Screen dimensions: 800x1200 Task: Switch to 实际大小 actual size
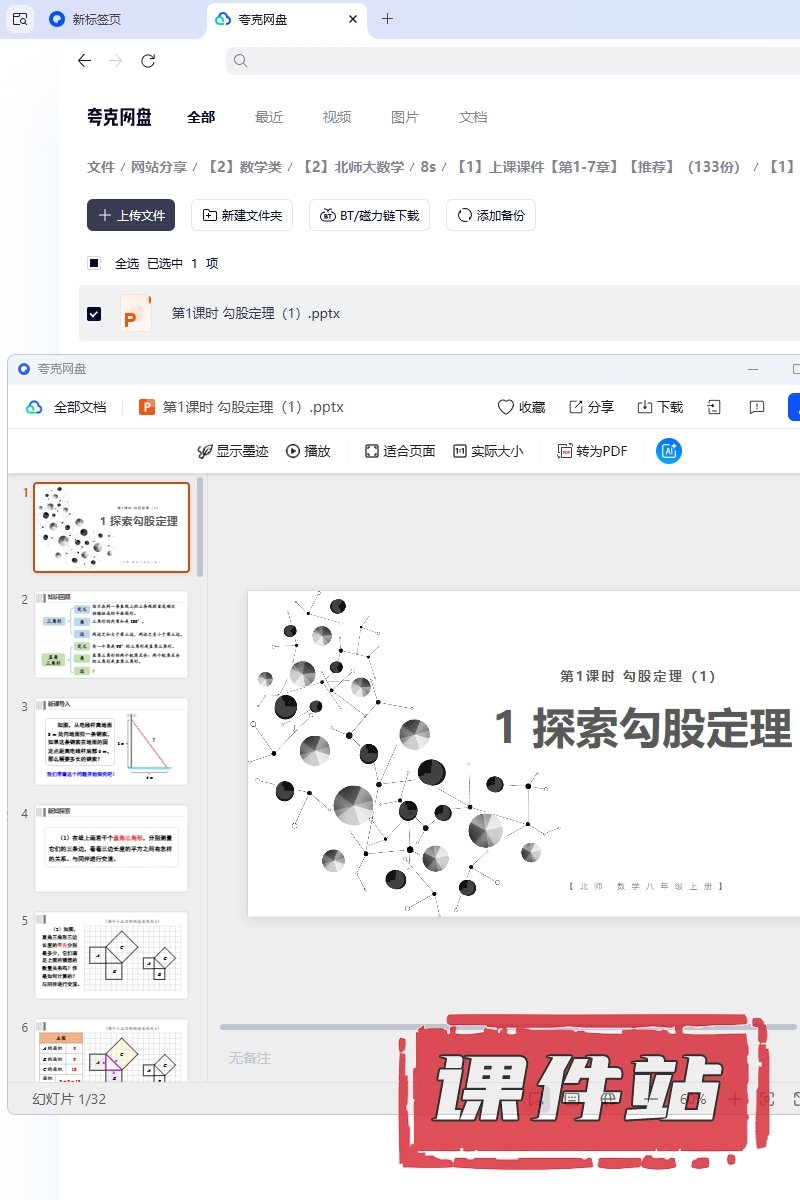pos(488,451)
